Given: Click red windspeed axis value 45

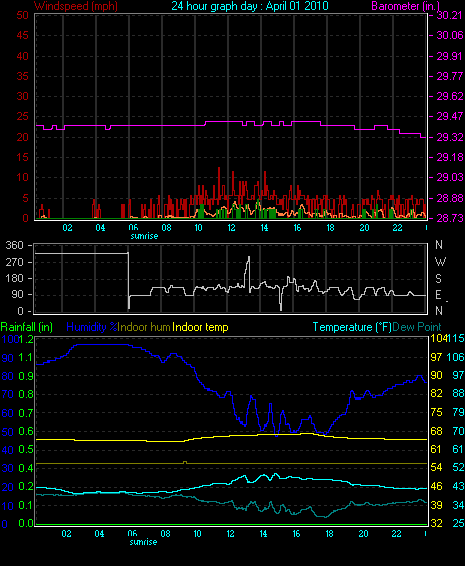Looking at the screenshot, I should (x=22, y=35).
